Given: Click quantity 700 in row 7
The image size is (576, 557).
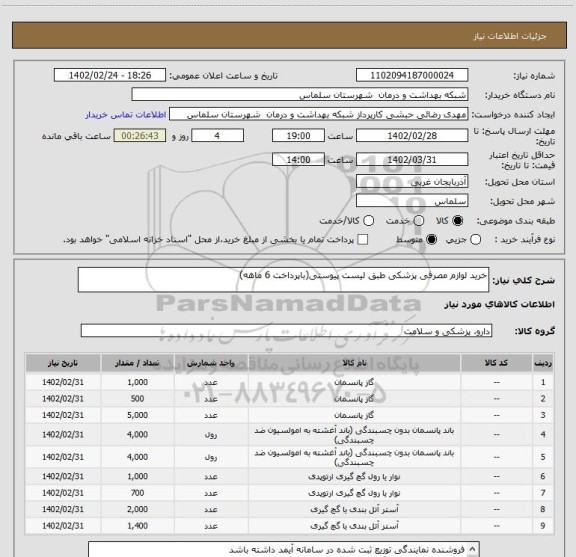Looking at the screenshot, I should (137, 493).
